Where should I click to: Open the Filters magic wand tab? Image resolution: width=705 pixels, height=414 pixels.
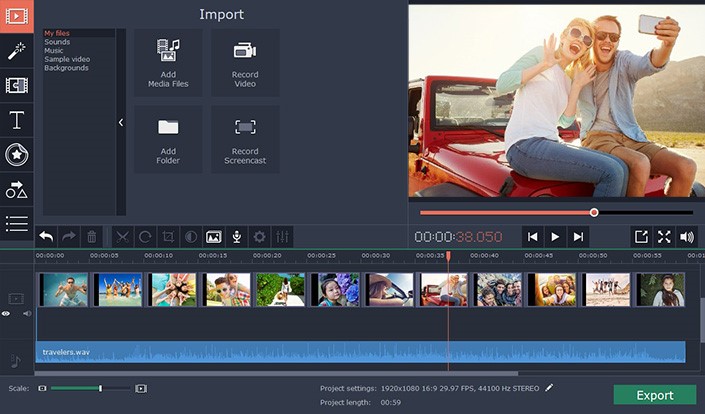[x=16, y=50]
